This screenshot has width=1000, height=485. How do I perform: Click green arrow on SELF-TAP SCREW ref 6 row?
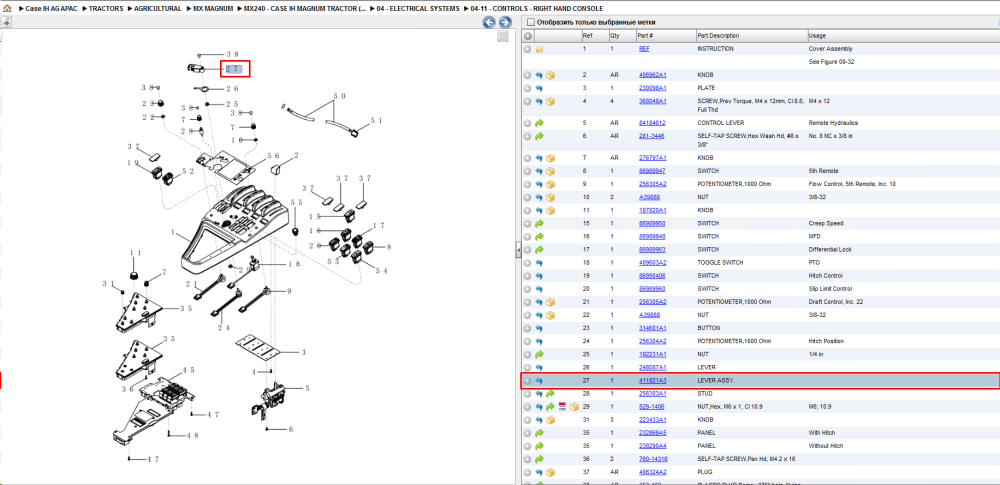click(x=539, y=136)
